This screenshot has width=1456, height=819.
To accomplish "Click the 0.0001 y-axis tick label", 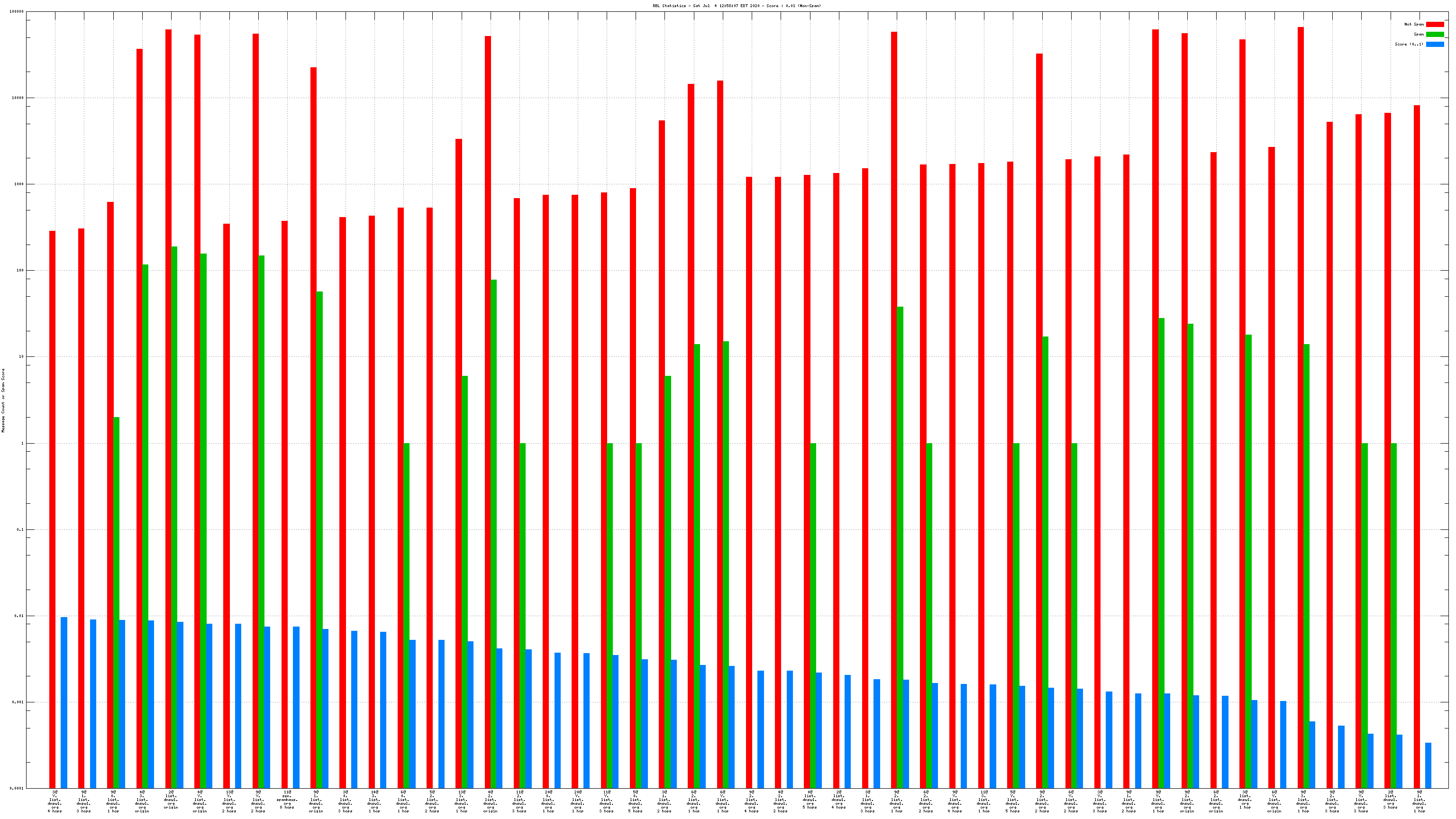I will point(17,789).
